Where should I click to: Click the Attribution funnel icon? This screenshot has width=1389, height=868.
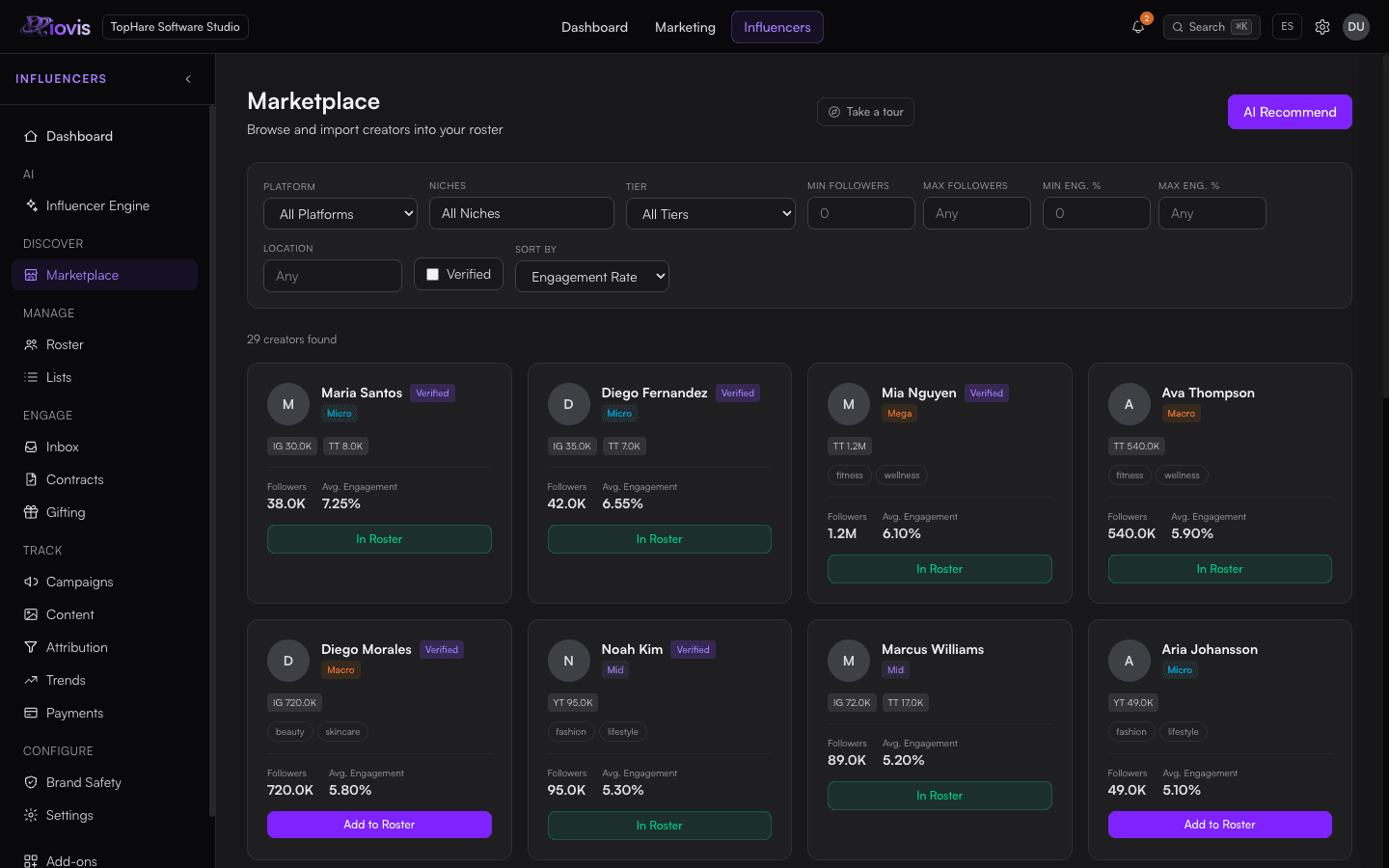pos(31,647)
